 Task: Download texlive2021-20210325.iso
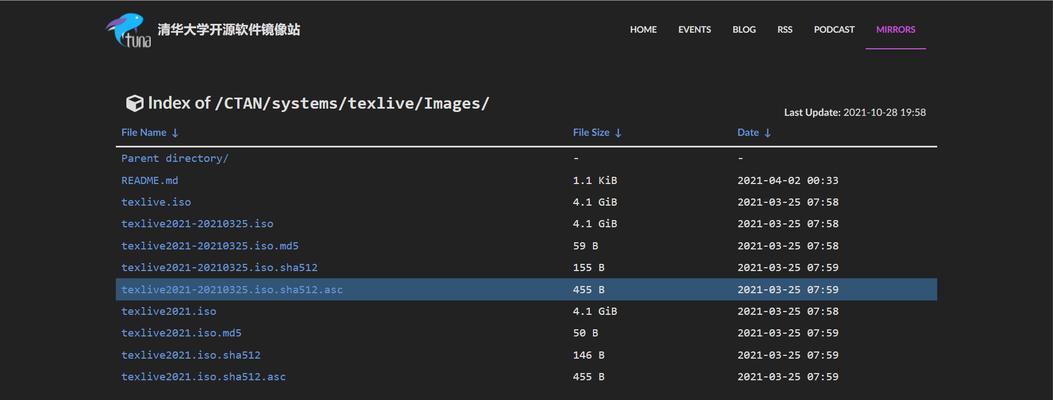pyautogui.click(x=197, y=223)
